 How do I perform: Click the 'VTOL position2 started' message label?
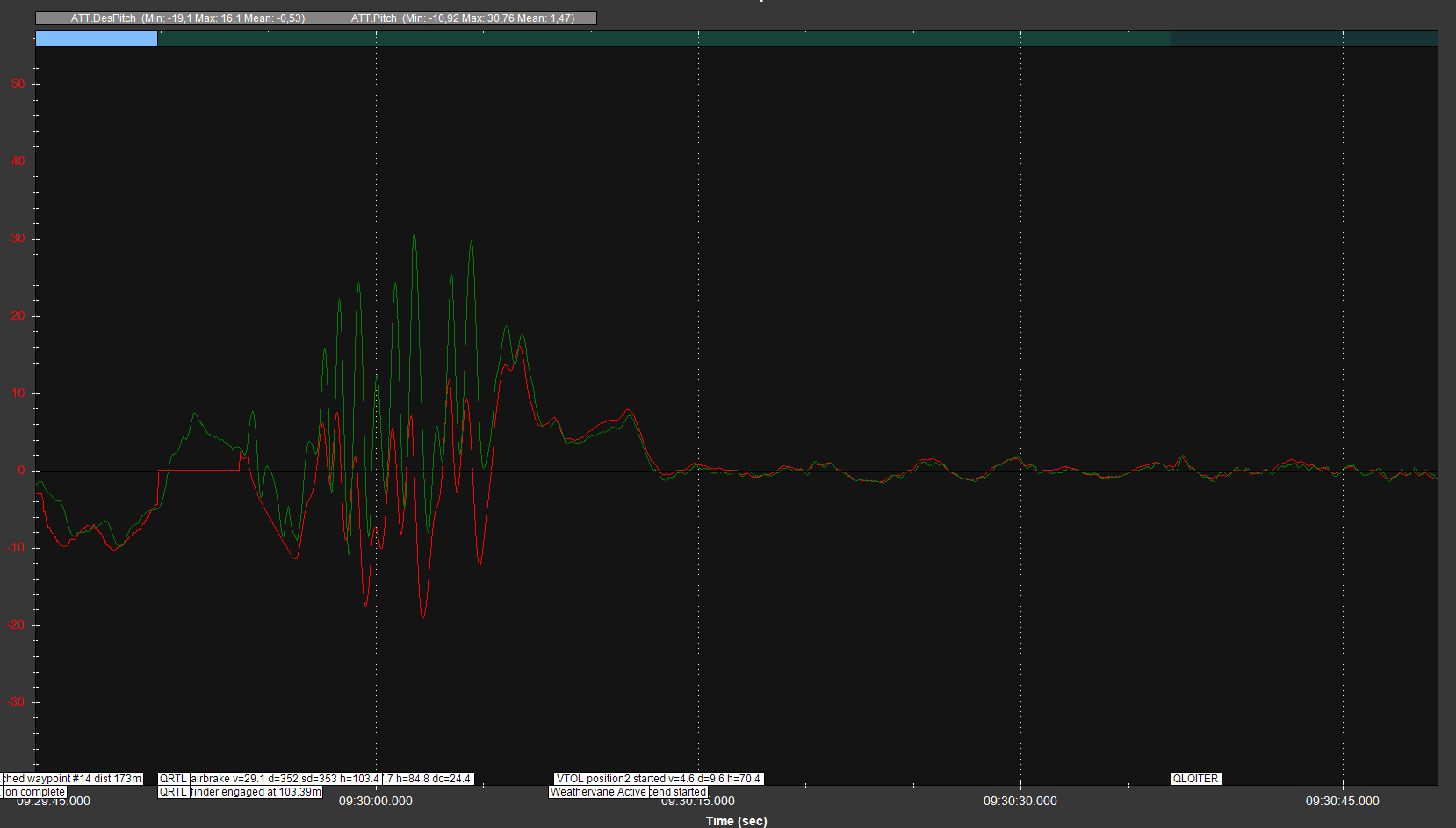(658, 779)
